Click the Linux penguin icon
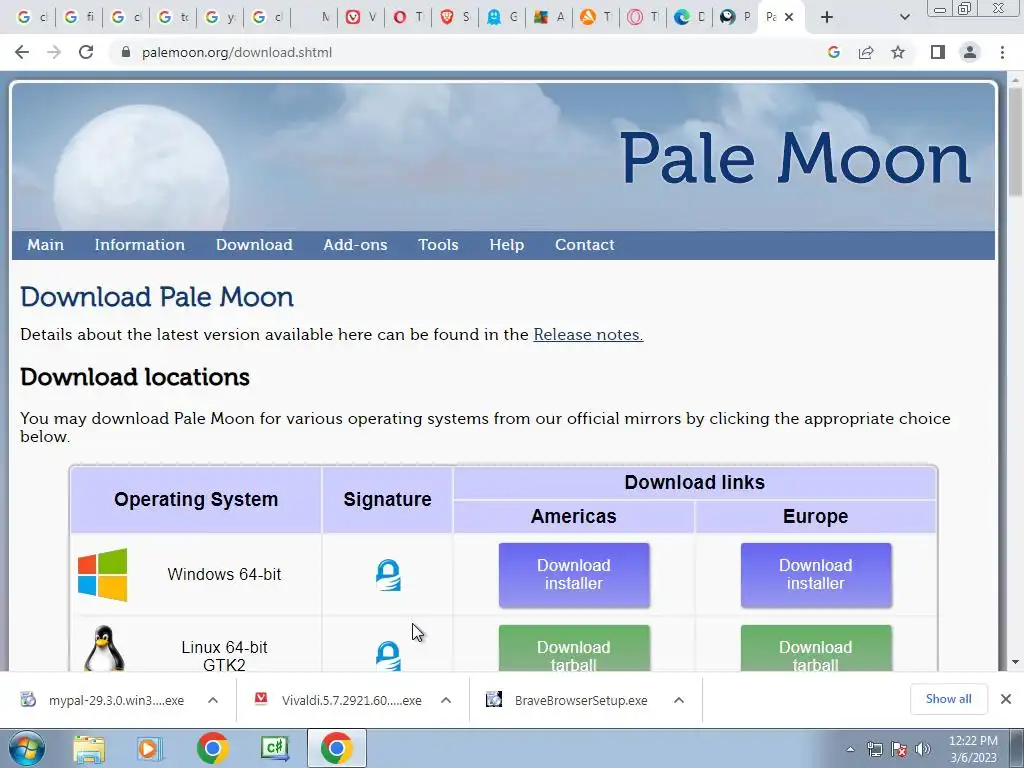This screenshot has width=1024, height=768. point(104,648)
